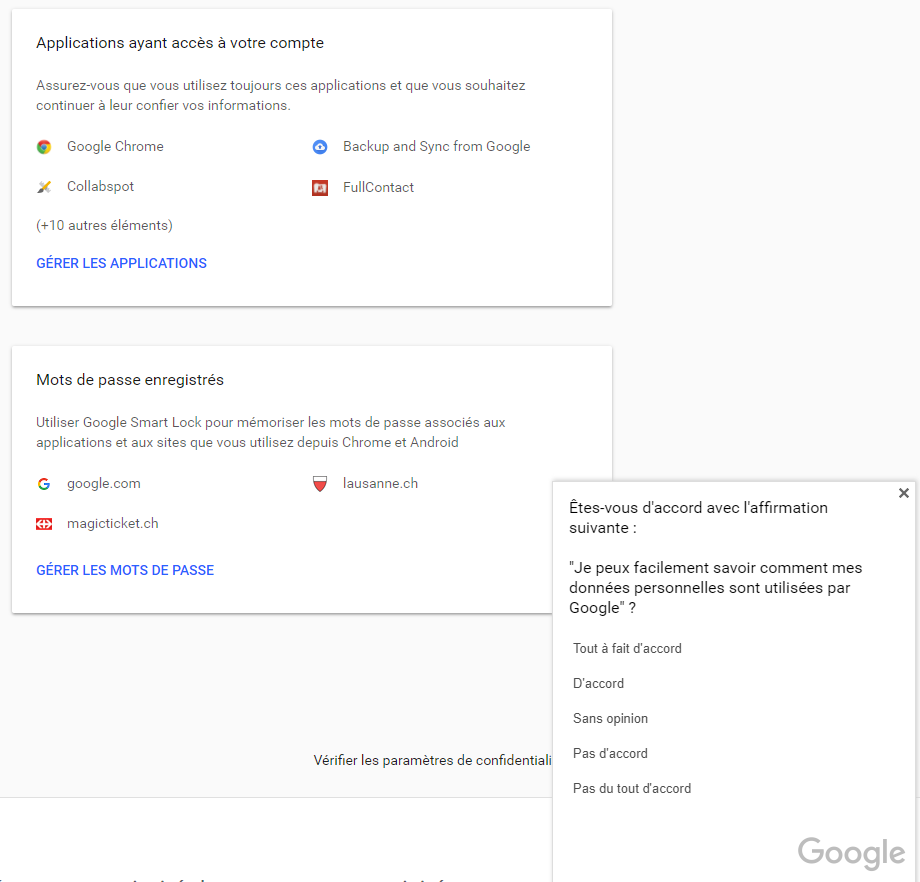Click 'Vérifier les paramètres de confidentialité' link
The image size is (920, 882).
click(x=432, y=761)
